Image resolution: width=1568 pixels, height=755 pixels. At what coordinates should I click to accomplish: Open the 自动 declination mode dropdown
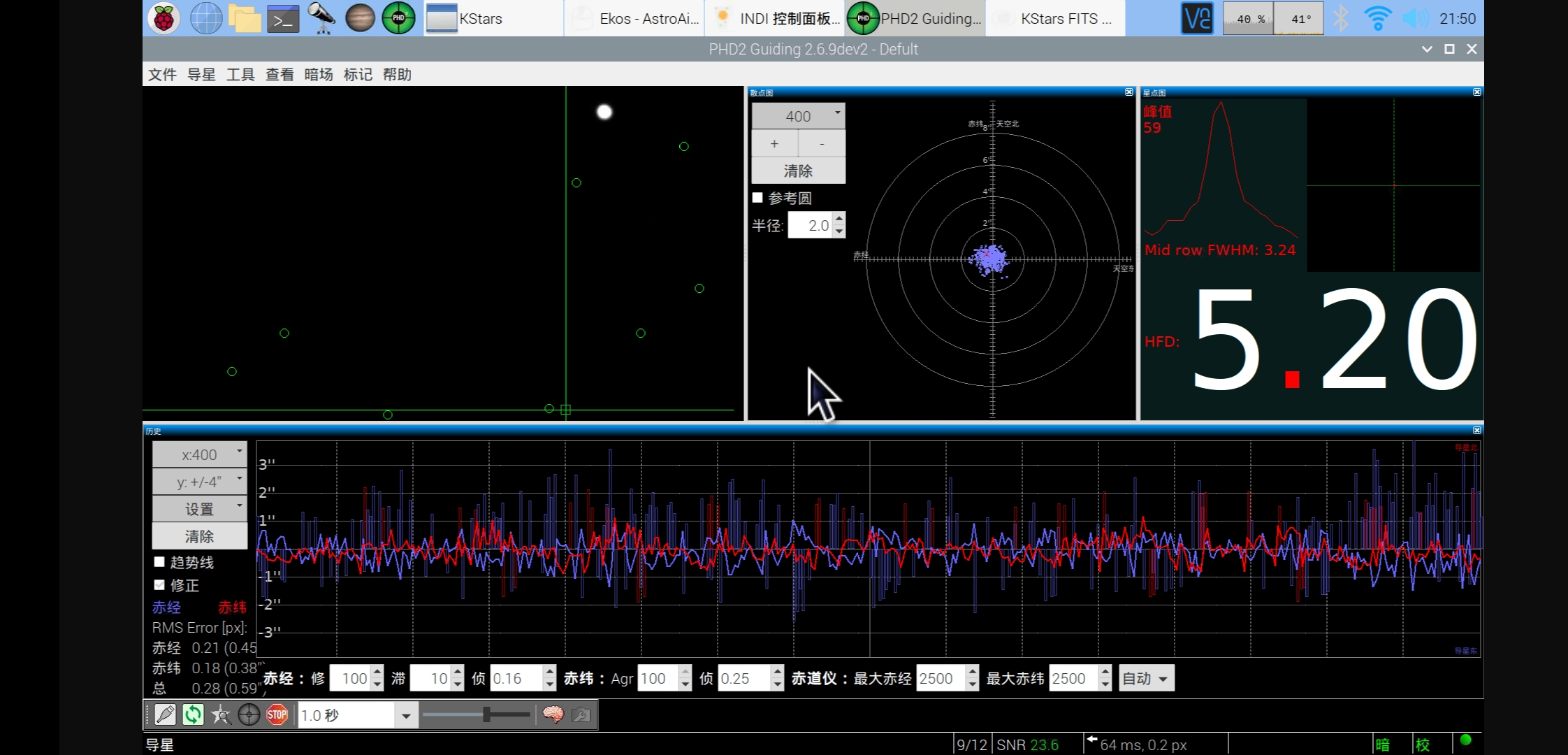[1146, 678]
